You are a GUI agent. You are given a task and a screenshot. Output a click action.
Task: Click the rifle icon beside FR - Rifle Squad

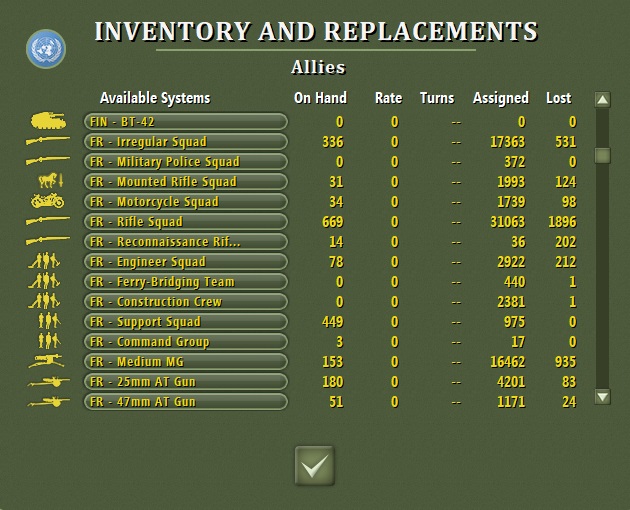pos(47,220)
